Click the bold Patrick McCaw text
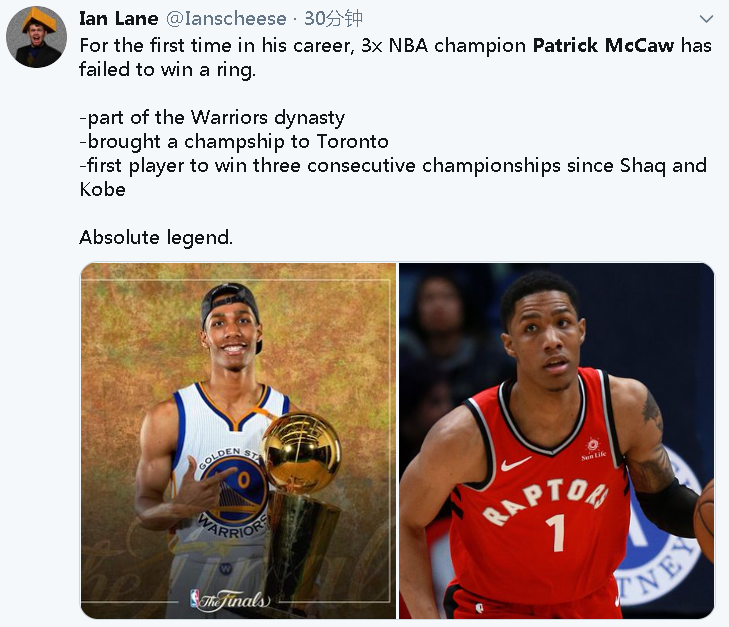The width and height of the screenshot is (729, 627). pyautogui.click(x=603, y=46)
